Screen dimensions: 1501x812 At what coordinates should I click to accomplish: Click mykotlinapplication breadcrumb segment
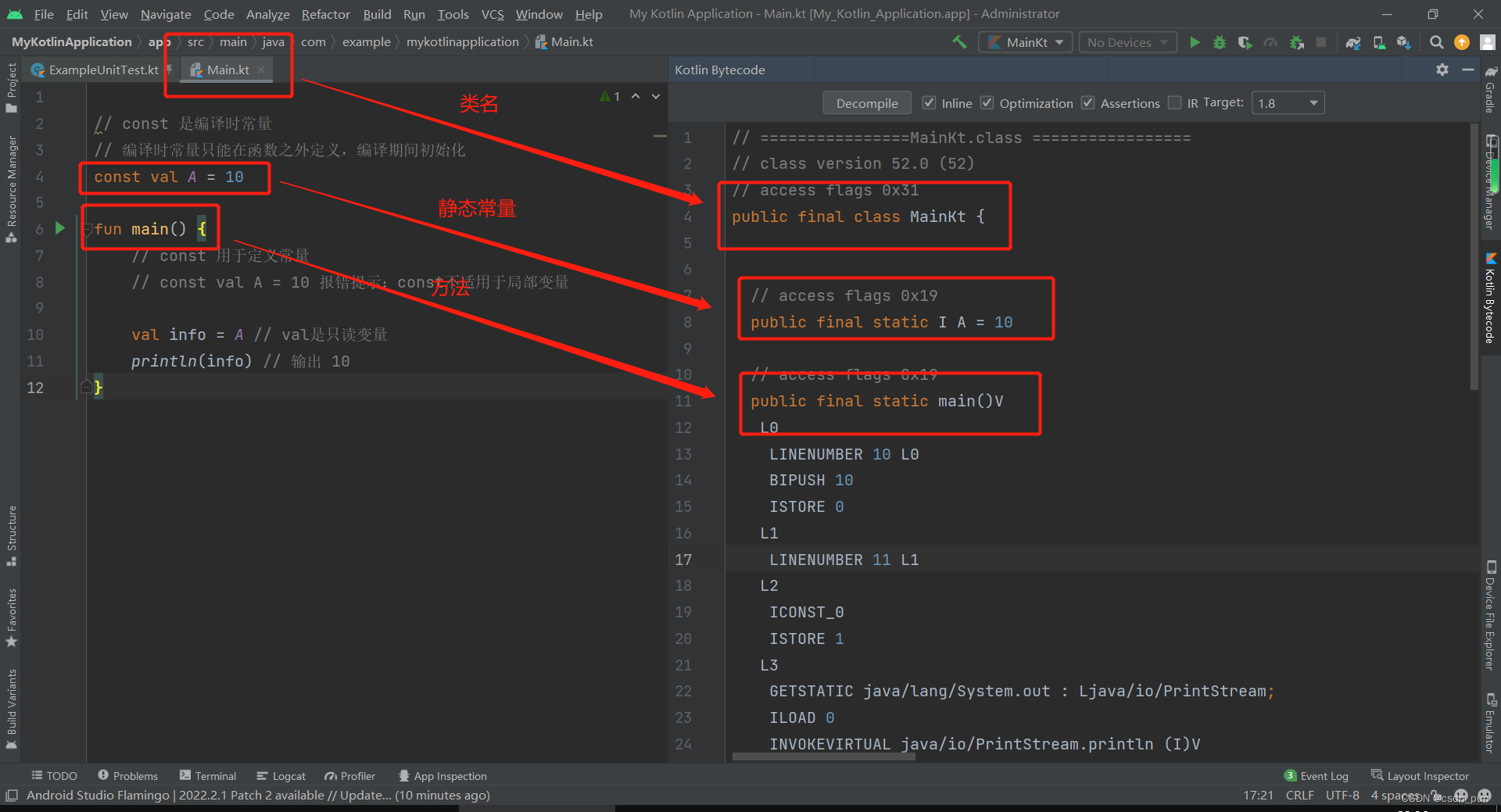(x=462, y=42)
